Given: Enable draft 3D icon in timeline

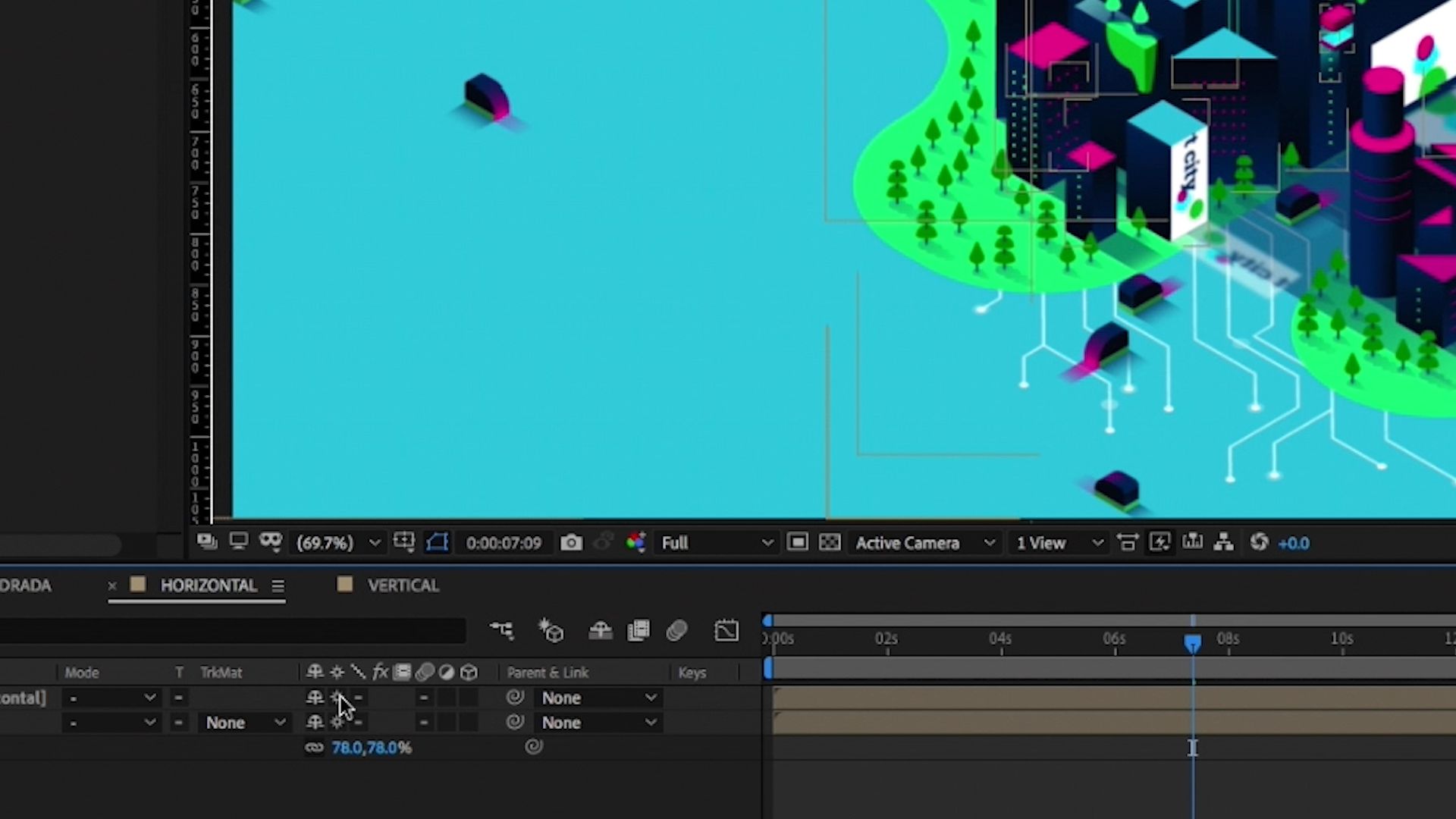Looking at the screenshot, I should (x=551, y=630).
